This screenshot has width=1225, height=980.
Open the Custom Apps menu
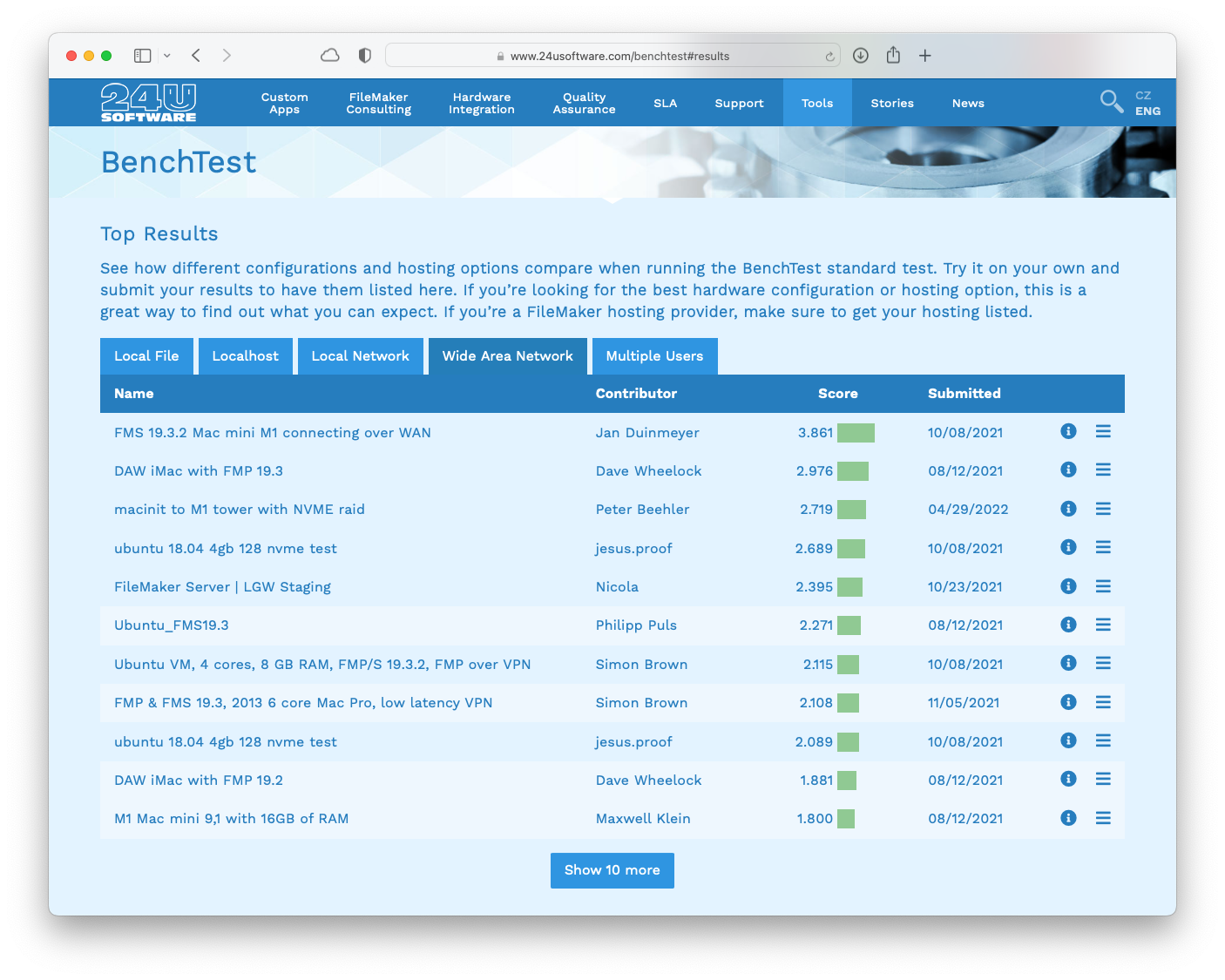(x=285, y=103)
